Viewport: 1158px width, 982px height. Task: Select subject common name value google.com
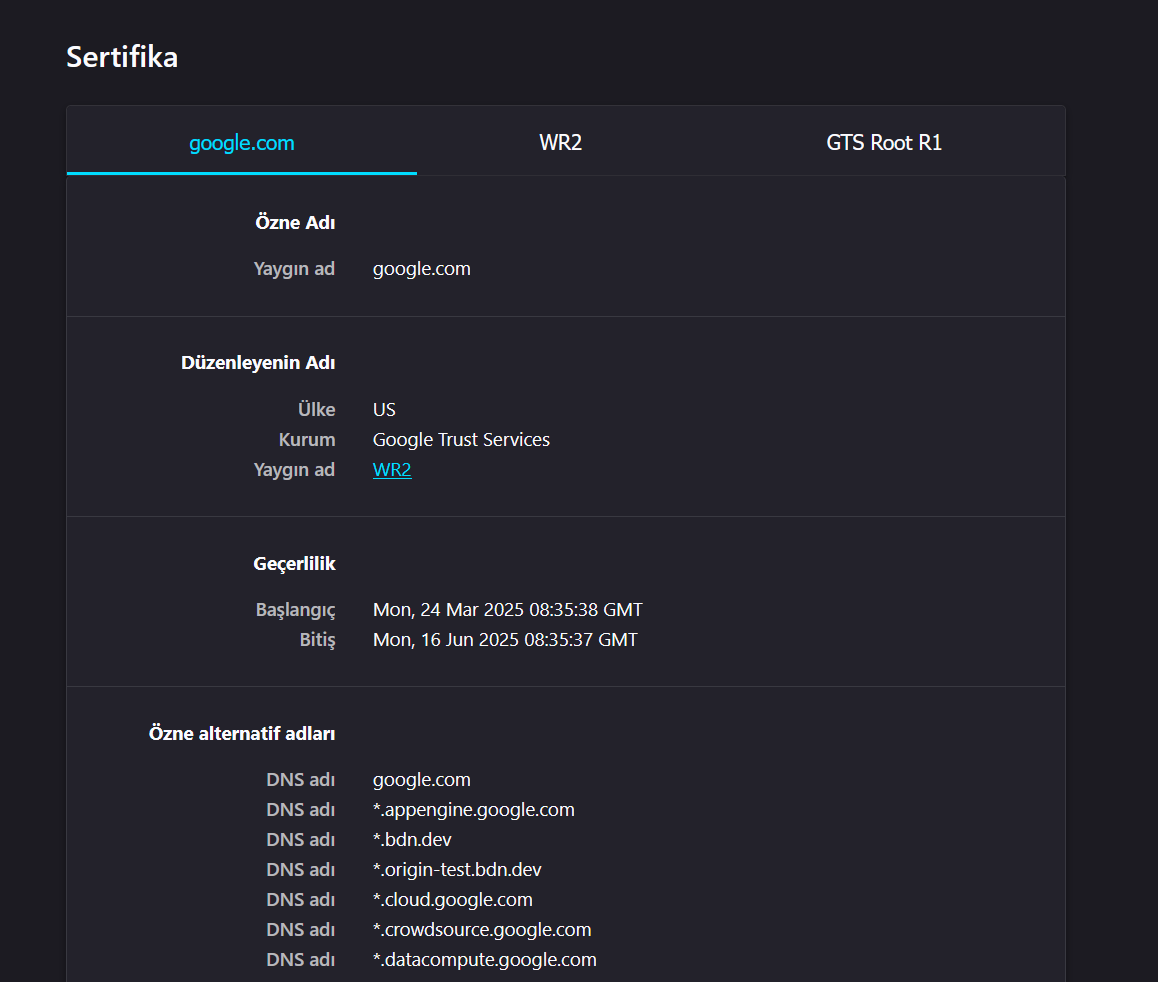[422, 269]
